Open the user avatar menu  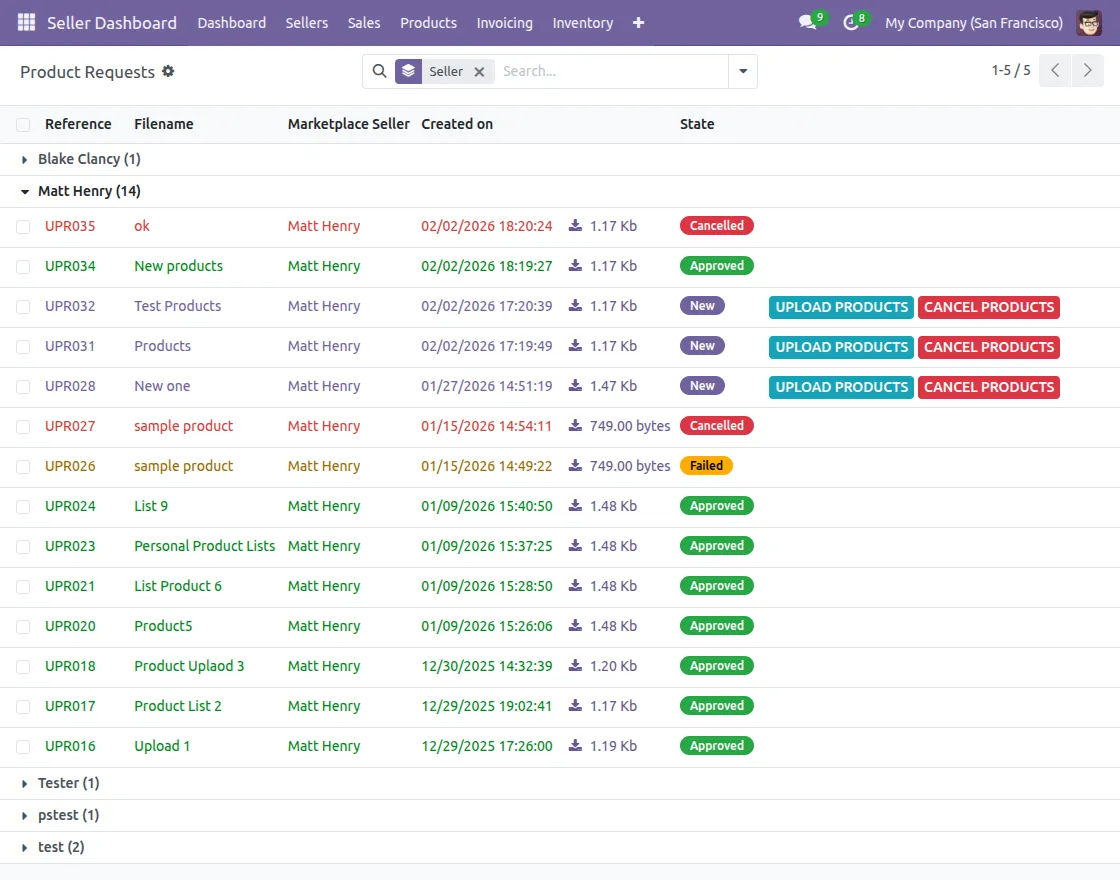[x=1089, y=22]
